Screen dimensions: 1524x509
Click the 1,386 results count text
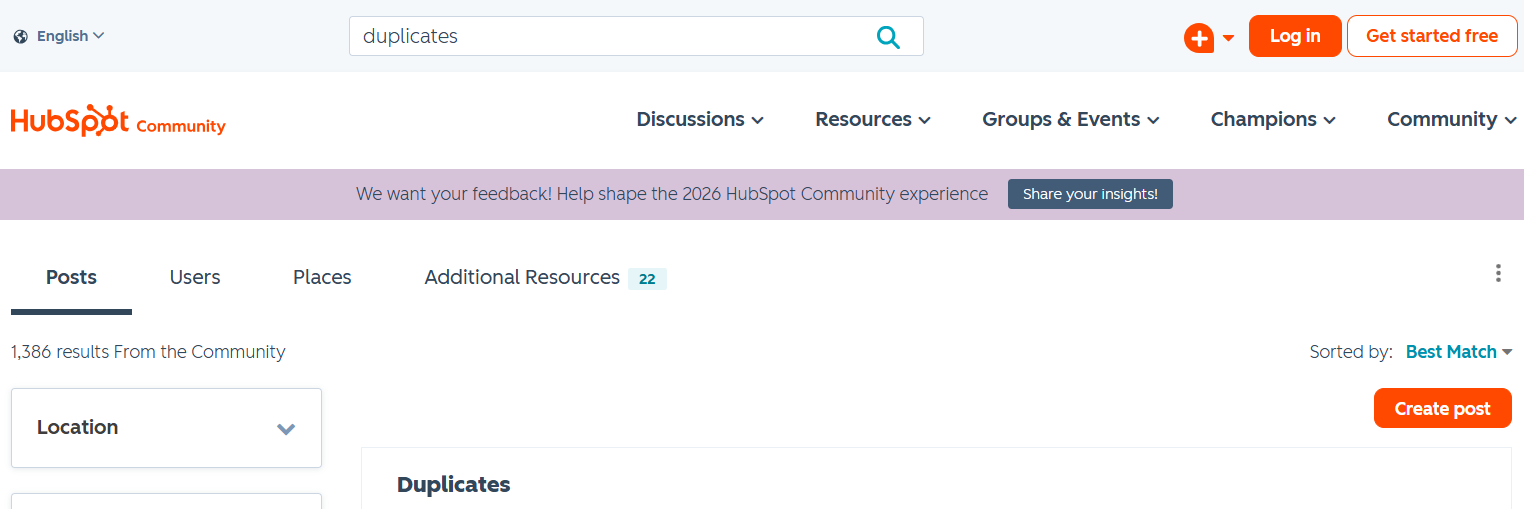pos(148,352)
